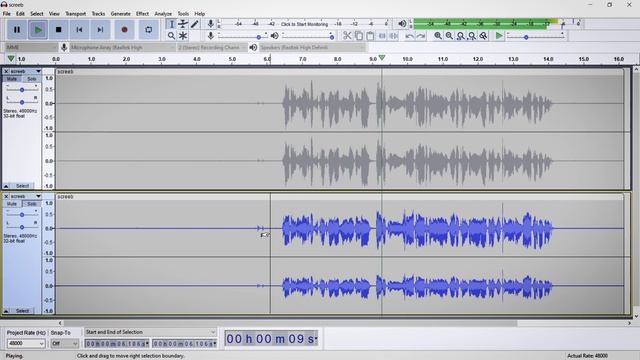640x360 pixels.
Task: Open the 'Start and End of Selection' dropdown
Action: click(x=150, y=332)
